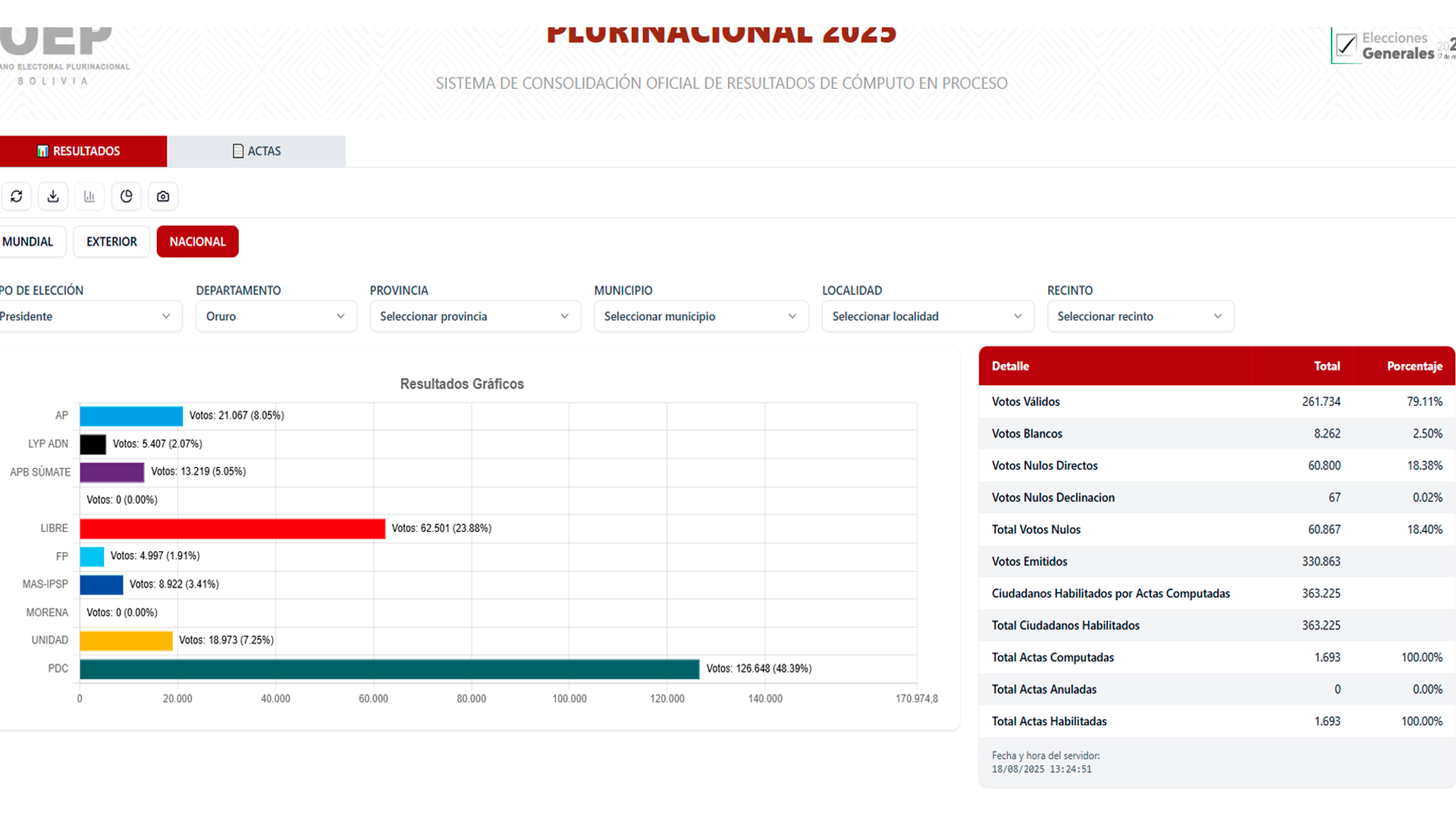Click the Total Ciudadanos Habilitados label
Screen dimensions: 1456x819
pos(1065,626)
